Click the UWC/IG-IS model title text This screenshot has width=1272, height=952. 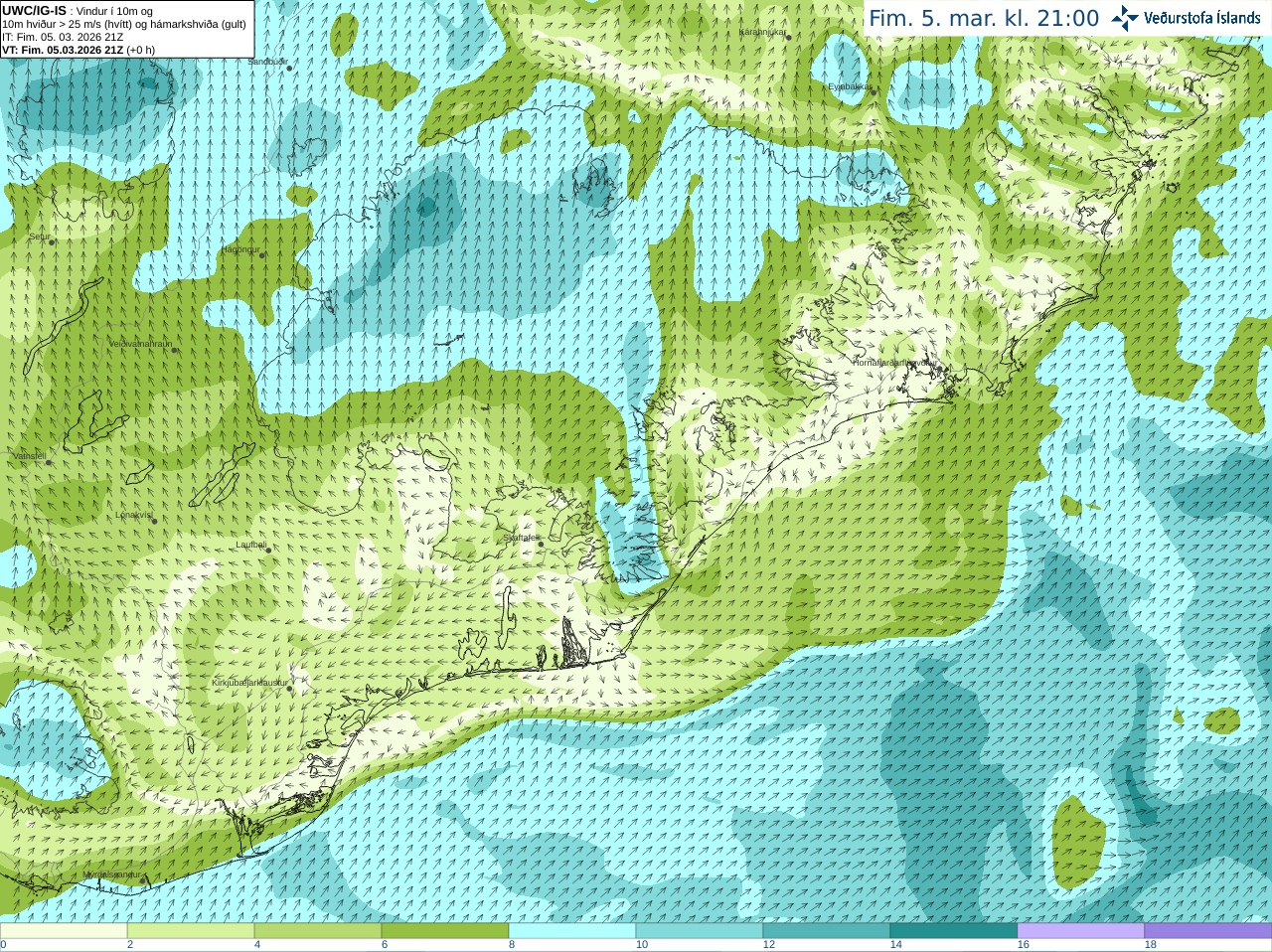34,11
